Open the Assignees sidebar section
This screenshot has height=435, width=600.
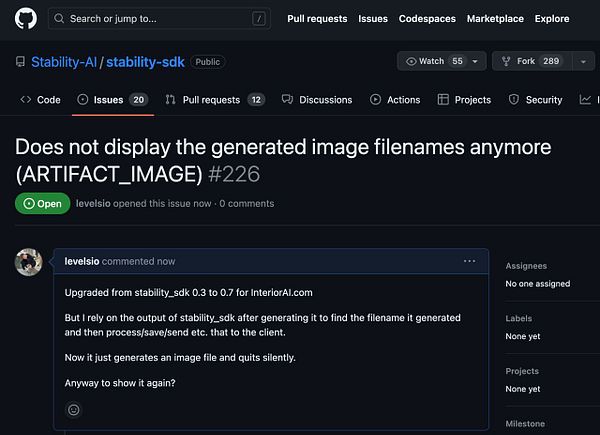[x=526, y=266]
